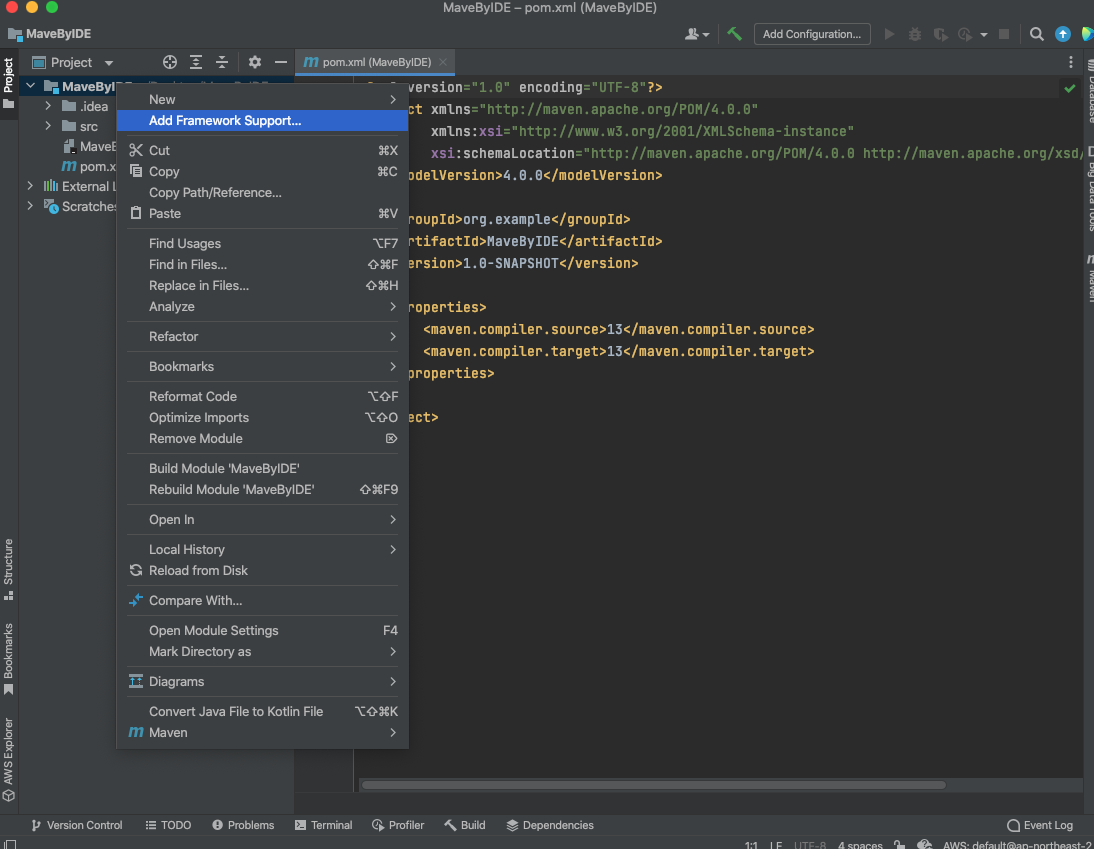Image resolution: width=1094 pixels, height=849 pixels.
Task: Select Remove Module
Action: click(x=262, y=439)
